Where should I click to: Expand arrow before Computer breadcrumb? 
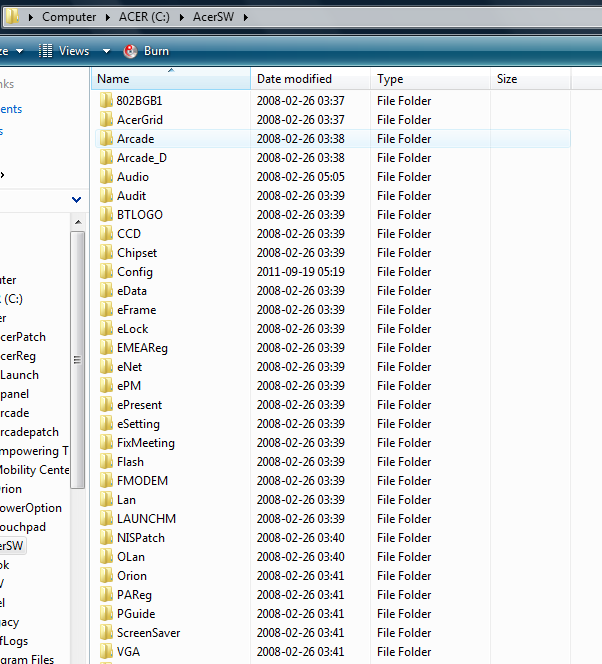point(30,17)
